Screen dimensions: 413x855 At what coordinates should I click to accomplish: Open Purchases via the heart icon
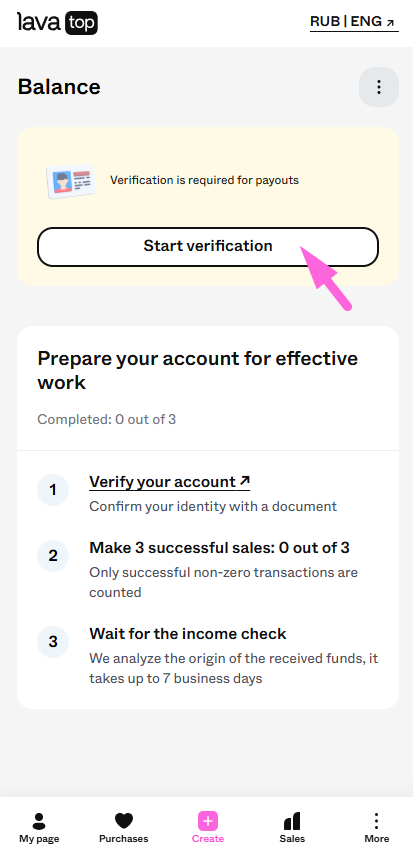pos(124,821)
